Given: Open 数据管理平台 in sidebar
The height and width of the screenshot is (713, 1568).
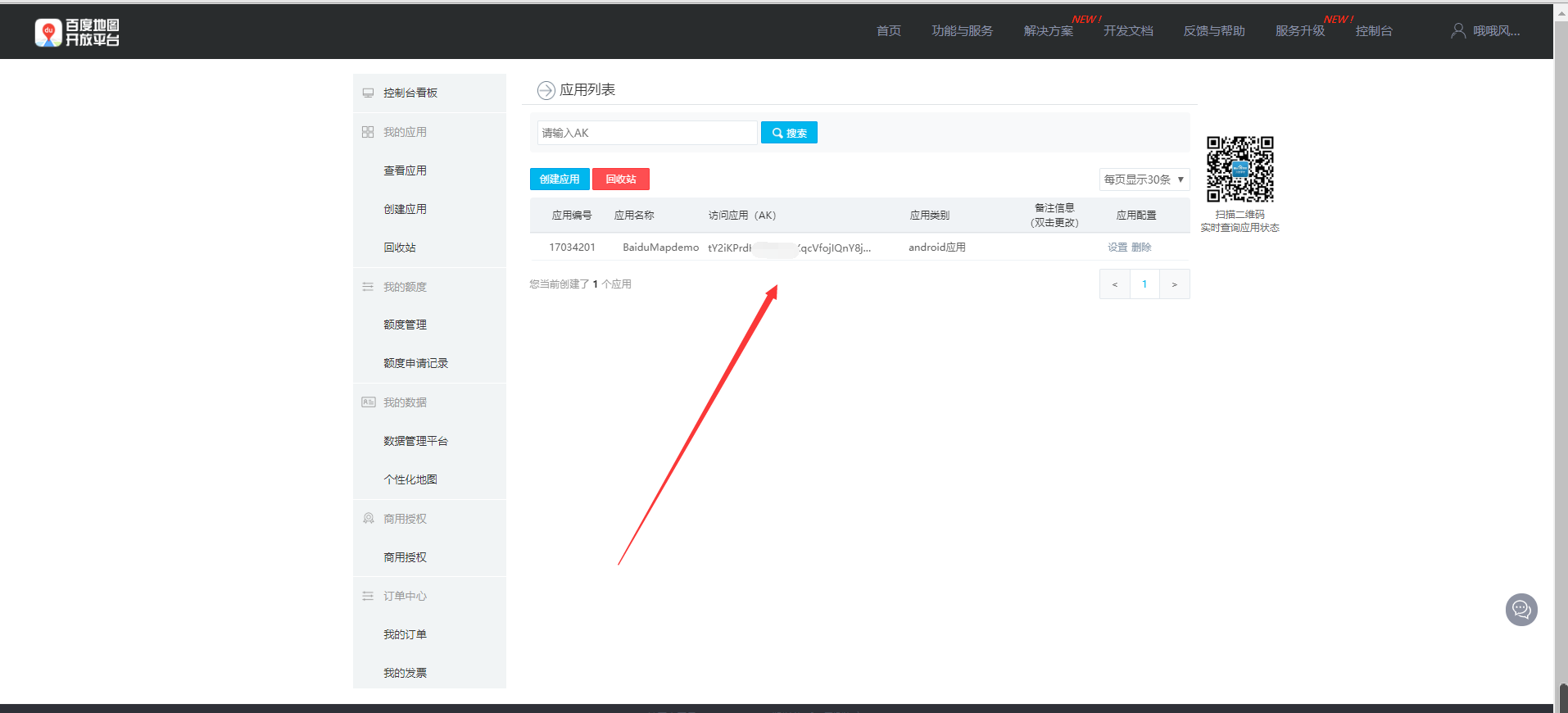Looking at the screenshot, I should click(415, 441).
